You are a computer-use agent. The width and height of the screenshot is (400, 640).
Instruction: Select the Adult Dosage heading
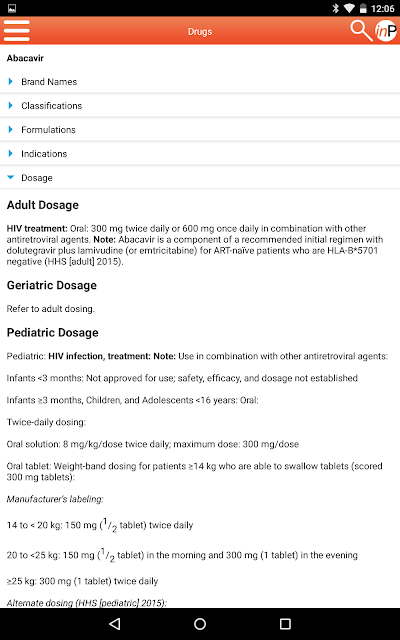click(x=42, y=205)
